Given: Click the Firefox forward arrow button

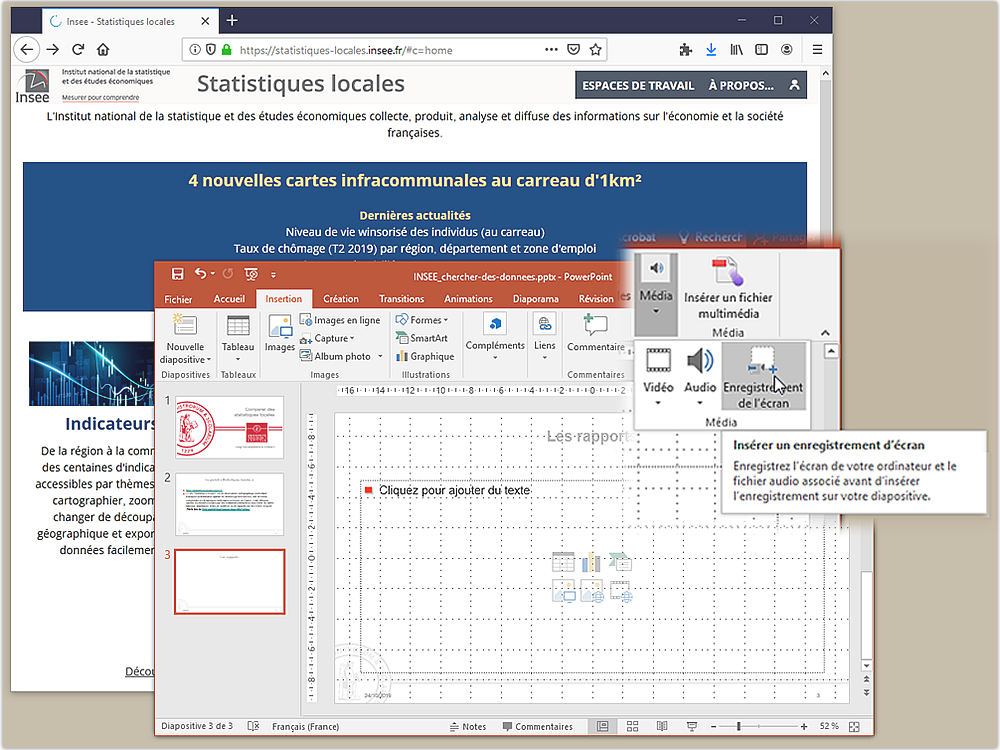Looking at the screenshot, I should [53, 50].
